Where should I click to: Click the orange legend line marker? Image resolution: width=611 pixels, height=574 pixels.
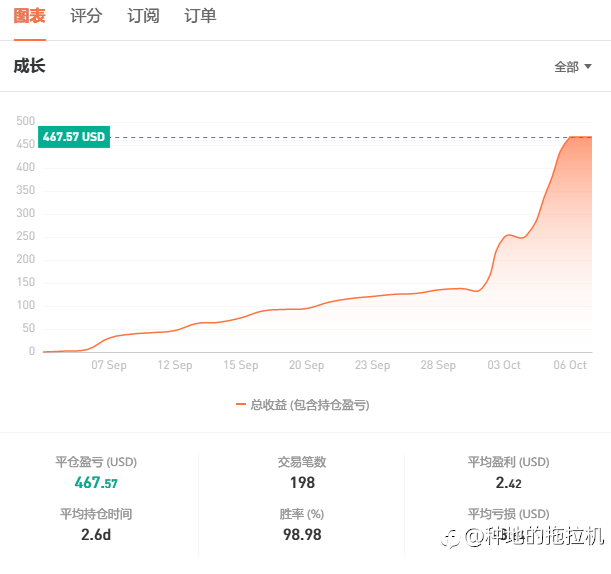240,404
